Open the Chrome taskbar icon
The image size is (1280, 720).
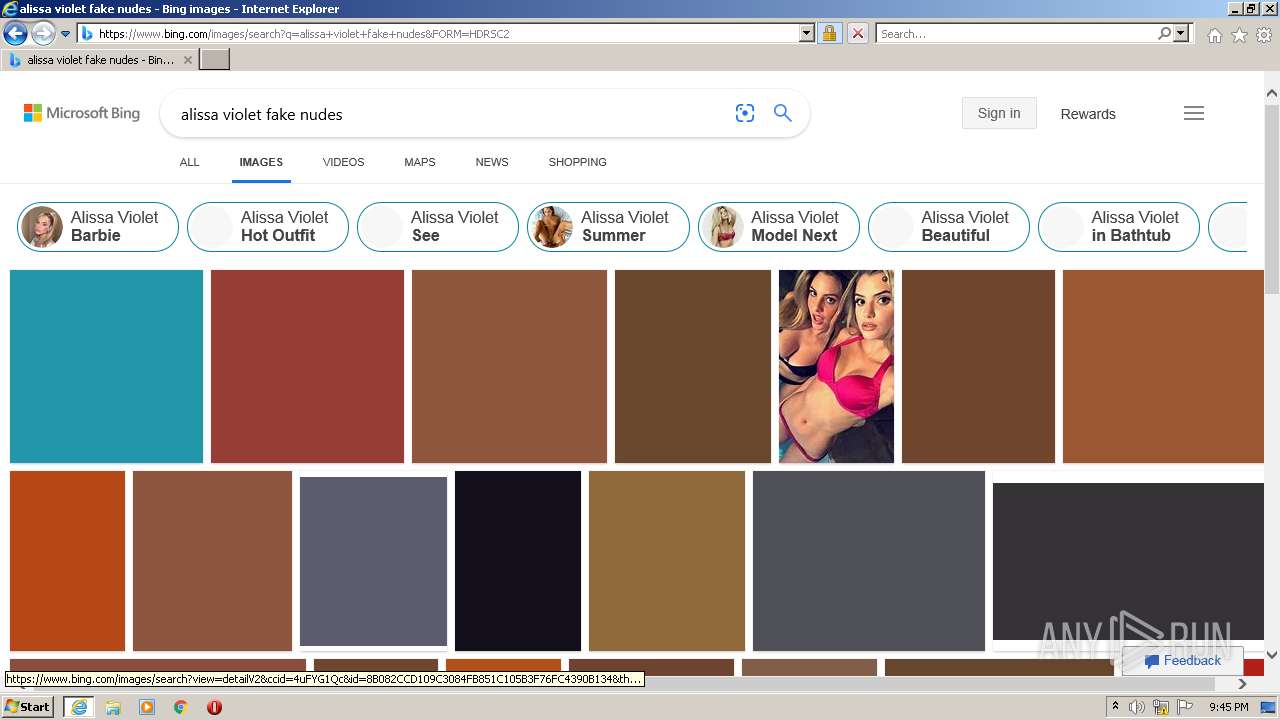pyautogui.click(x=181, y=707)
